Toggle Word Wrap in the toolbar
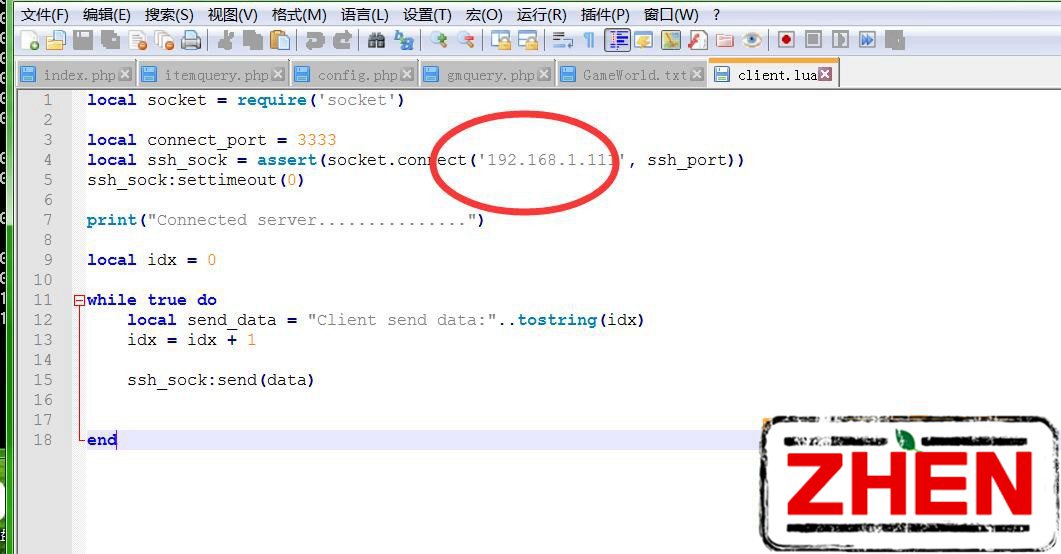This screenshot has height=554, width=1061. point(563,40)
